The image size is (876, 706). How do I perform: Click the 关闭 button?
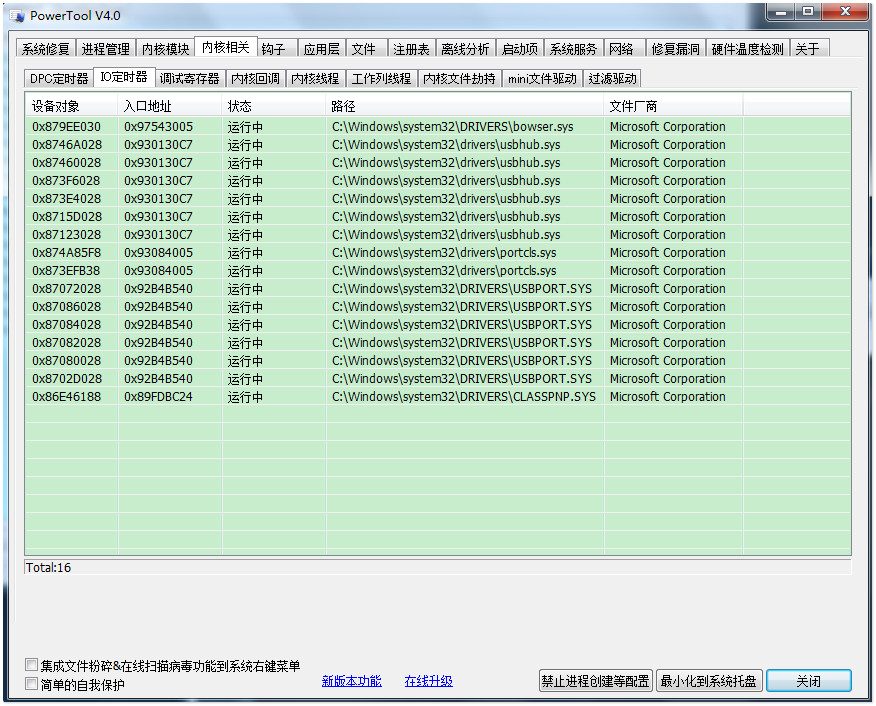pos(808,680)
